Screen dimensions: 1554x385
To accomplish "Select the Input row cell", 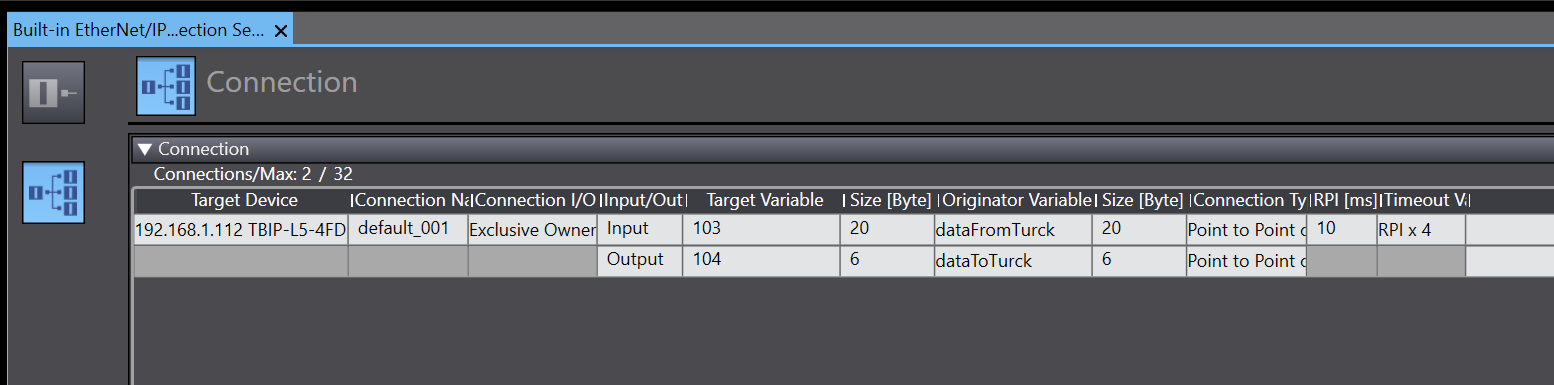I will pyautogui.click(x=640, y=230).
